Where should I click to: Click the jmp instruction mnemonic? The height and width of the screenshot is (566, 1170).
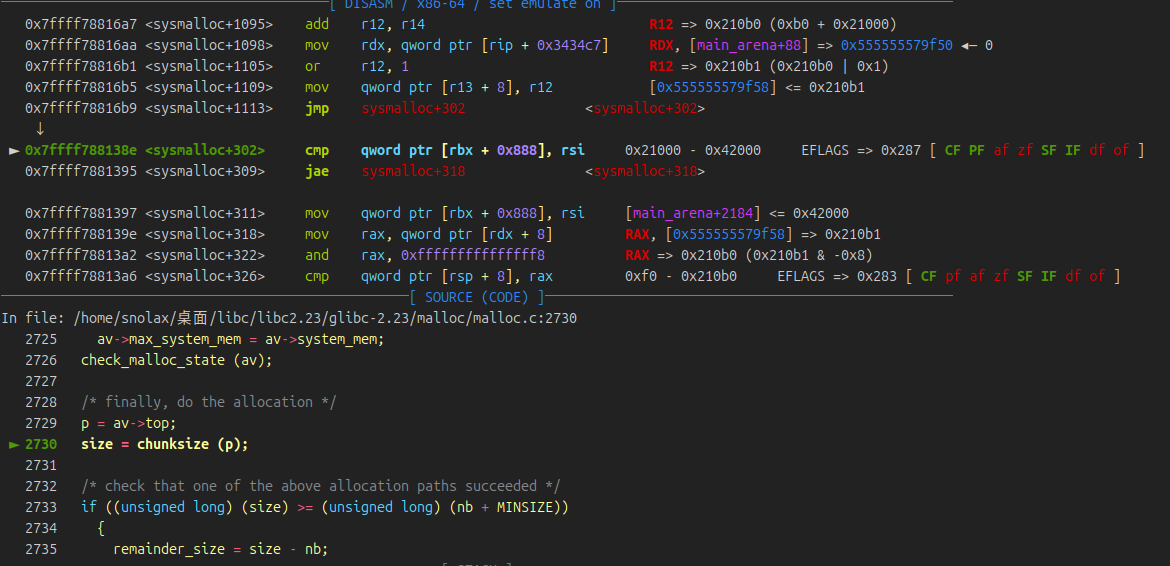317,108
